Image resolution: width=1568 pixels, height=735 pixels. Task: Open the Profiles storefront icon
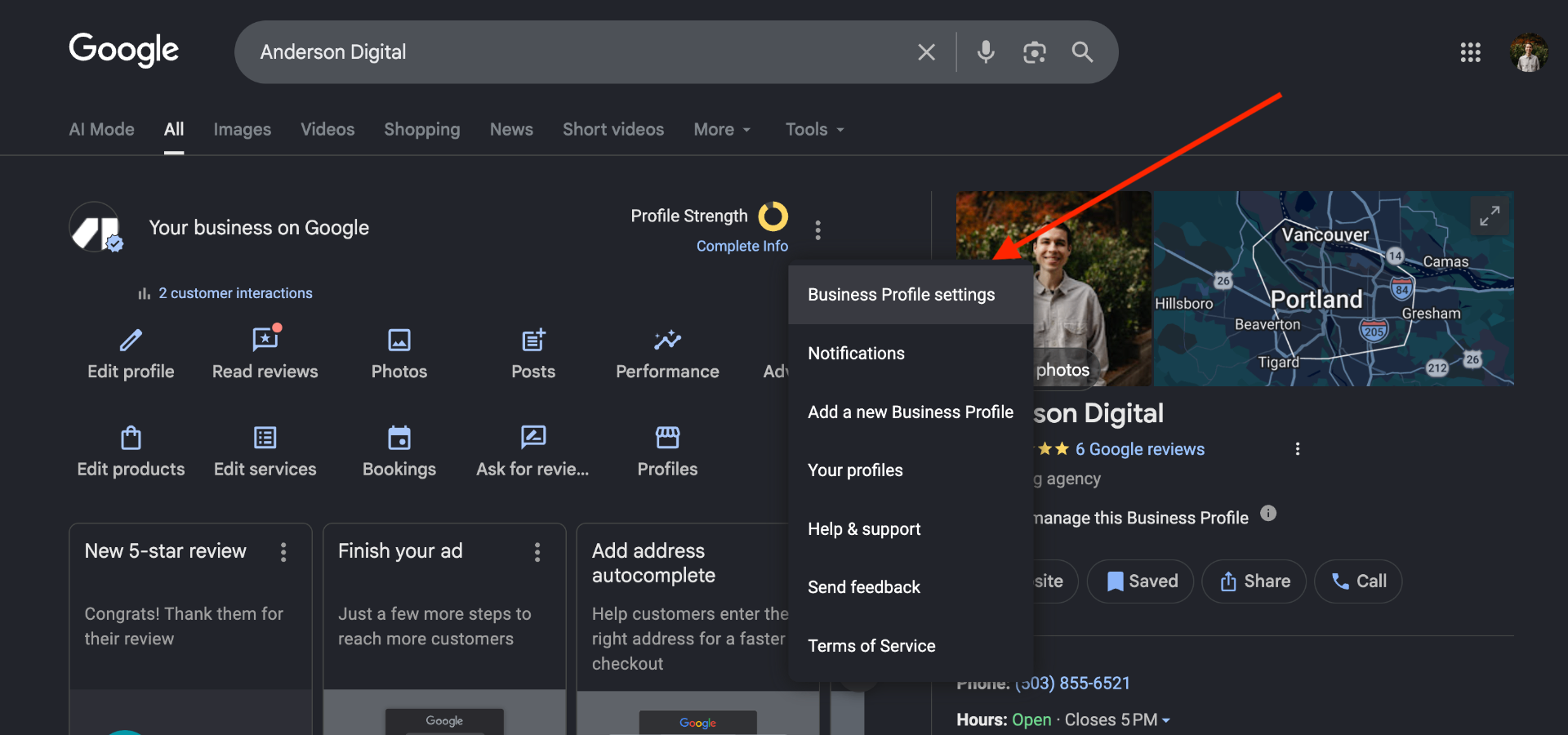click(667, 437)
